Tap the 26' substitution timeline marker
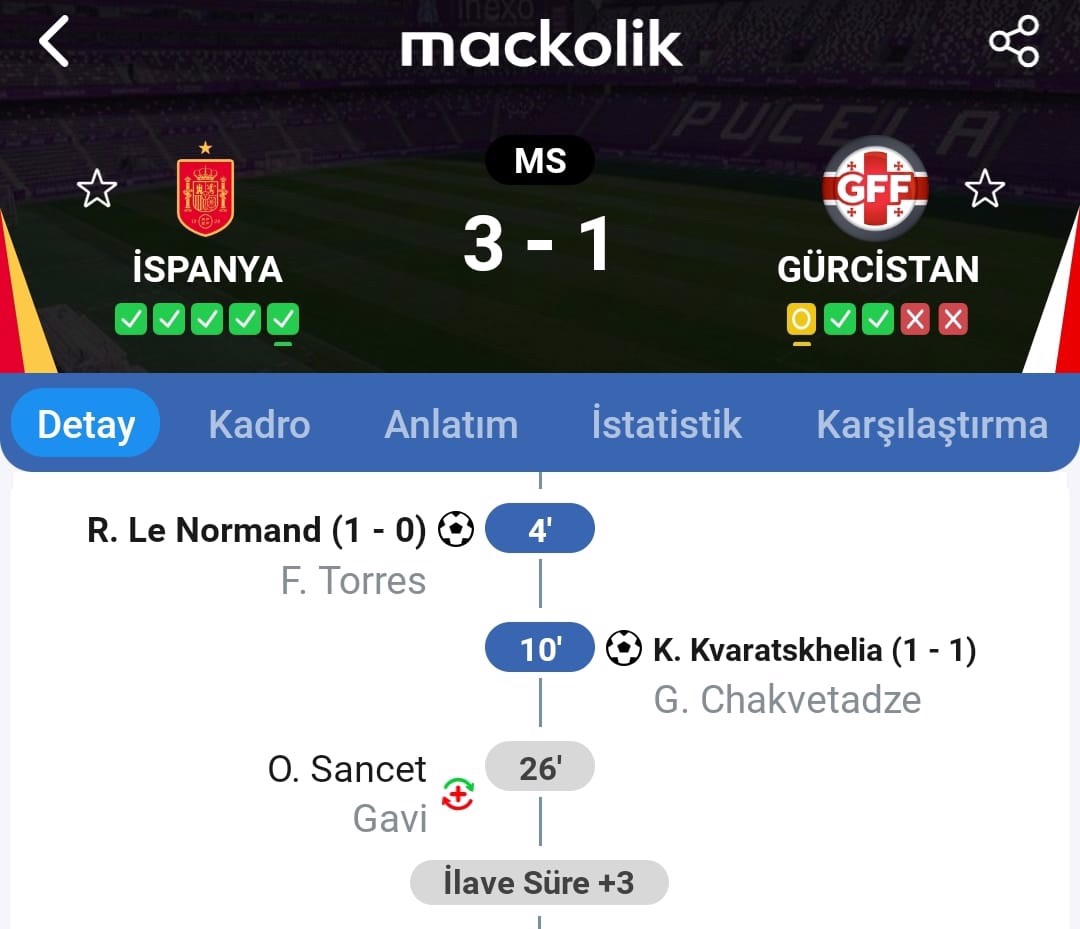1080x929 pixels. pyautogui.click(x=540, y=767)
